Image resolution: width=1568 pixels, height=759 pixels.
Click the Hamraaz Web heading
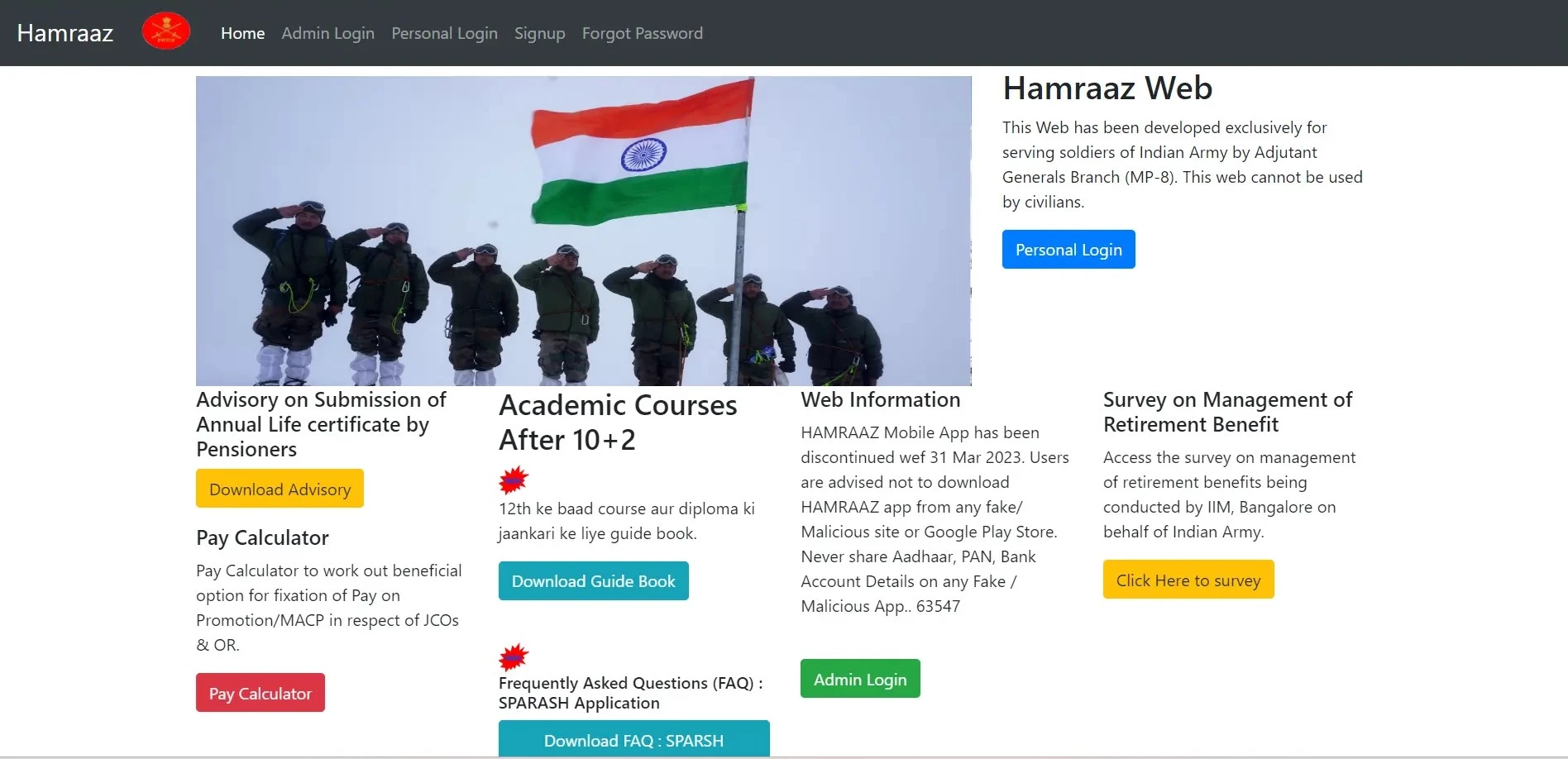1107,88
